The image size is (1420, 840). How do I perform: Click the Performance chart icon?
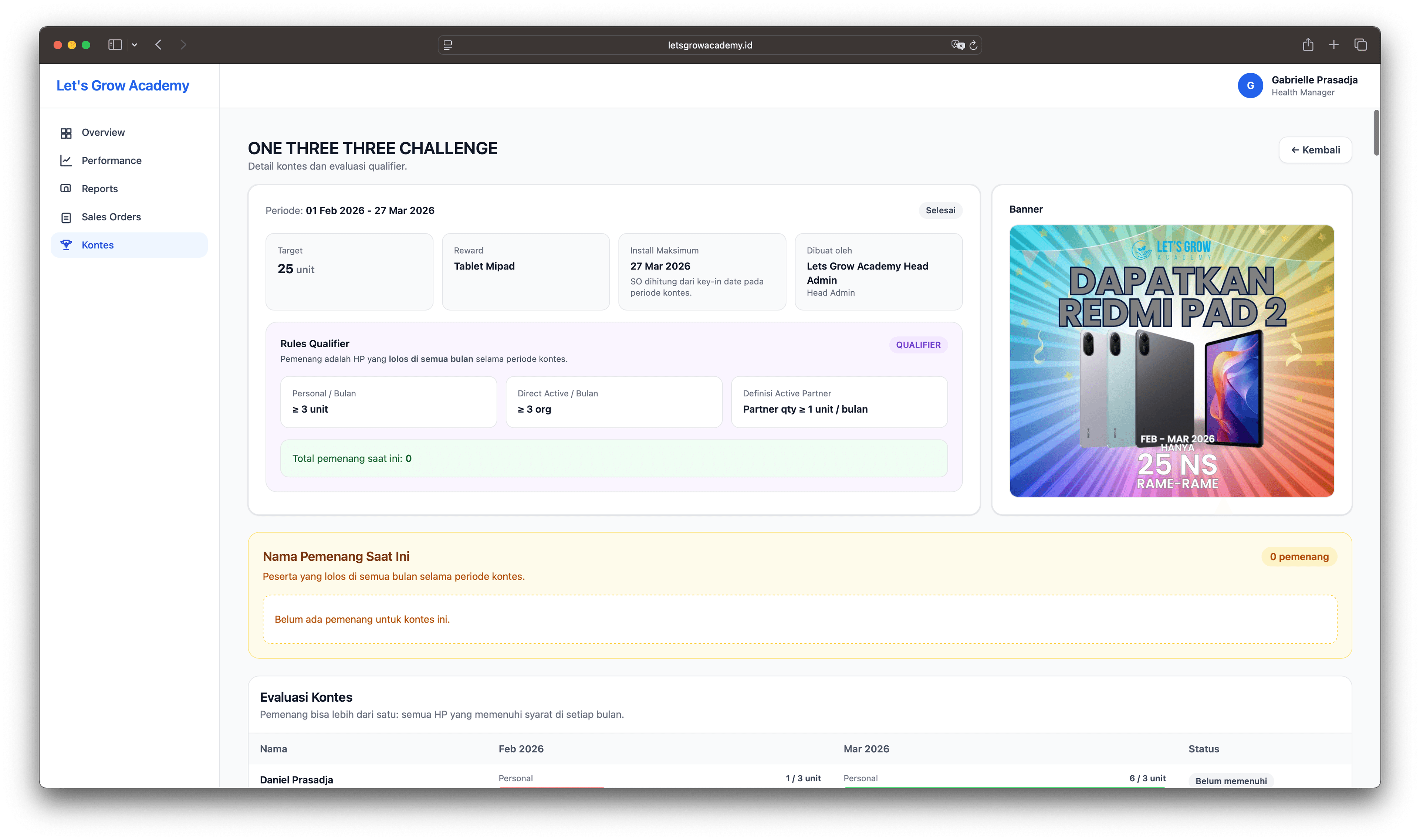(66, 161)
